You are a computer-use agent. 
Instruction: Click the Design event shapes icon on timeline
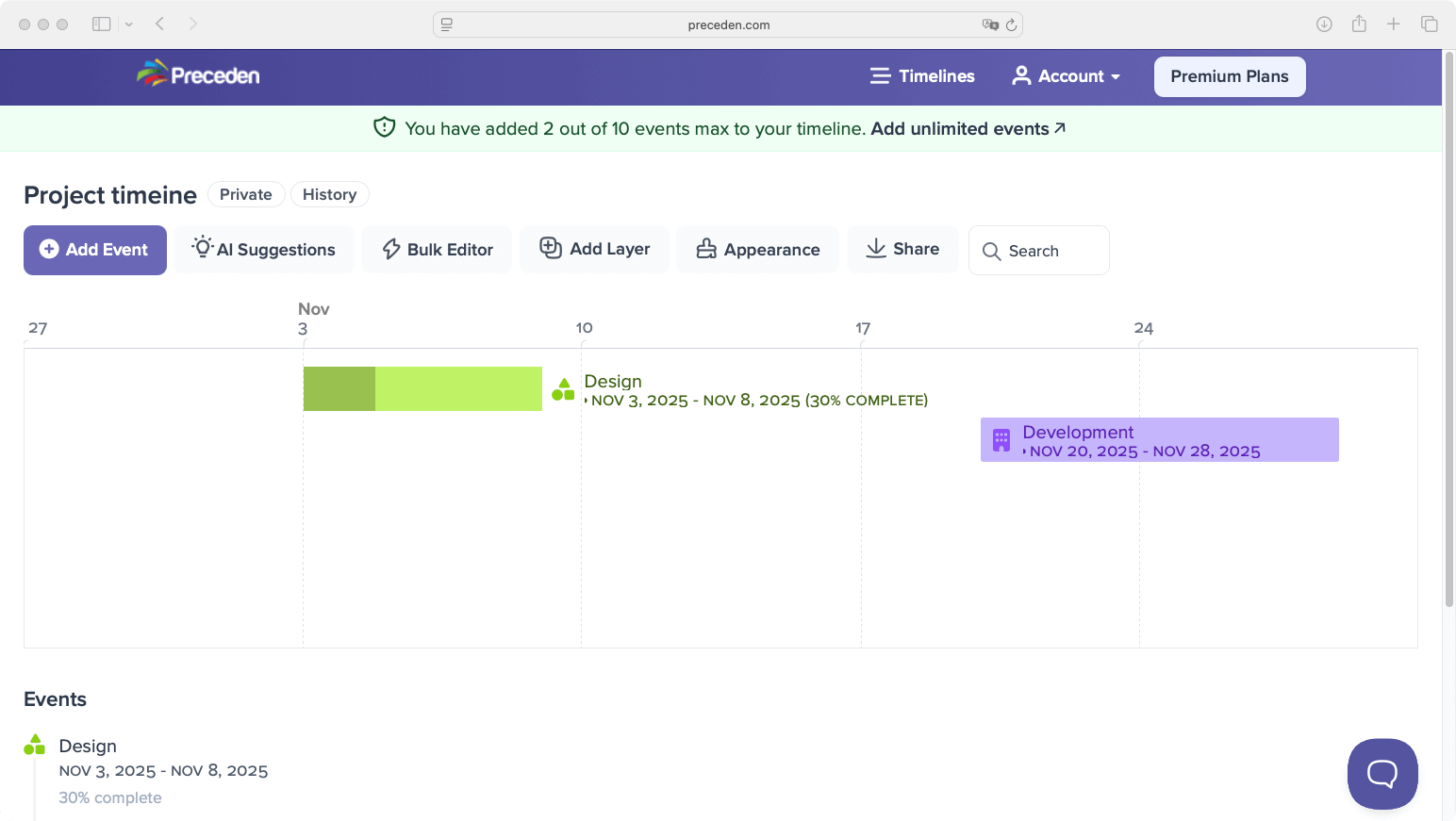tap(563, 389)
